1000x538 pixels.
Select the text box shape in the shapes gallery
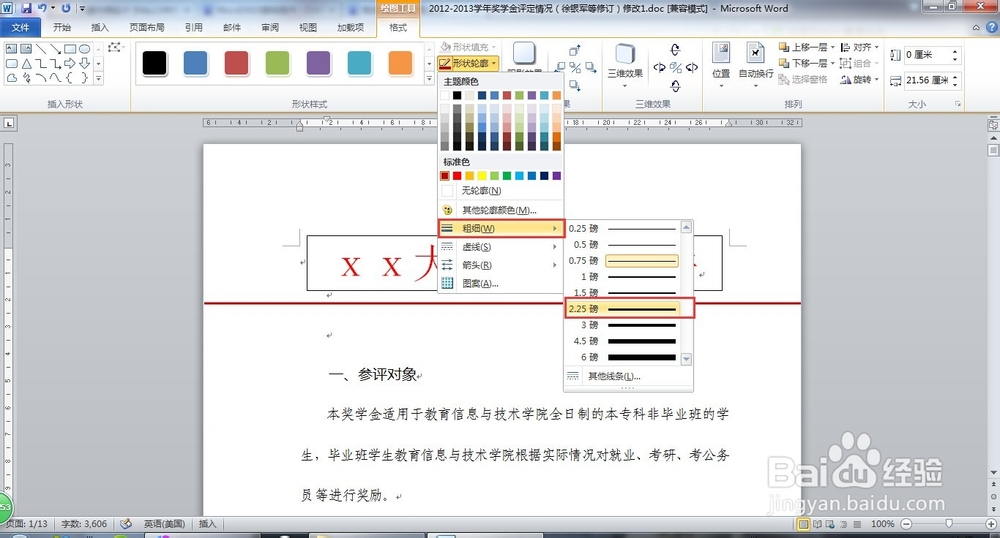pyautogui.click(x=11, y=48)
